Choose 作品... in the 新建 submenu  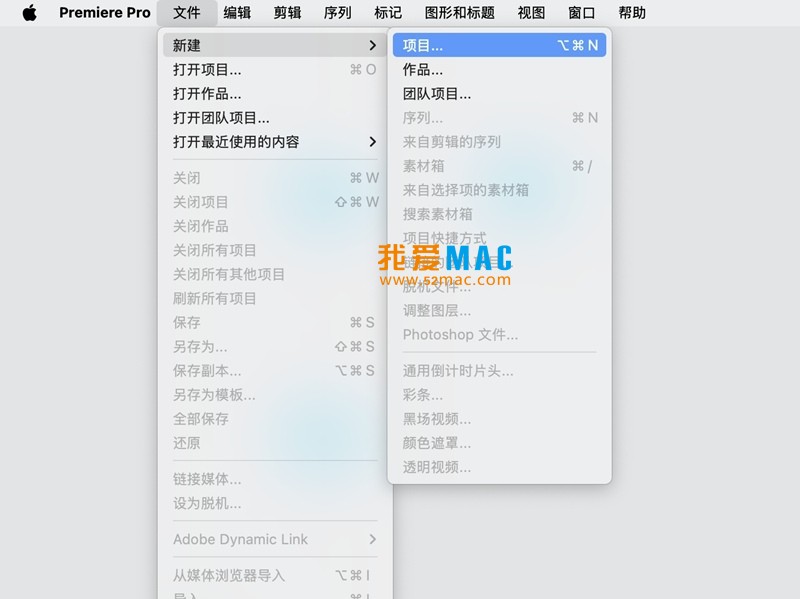coord(499,69)
